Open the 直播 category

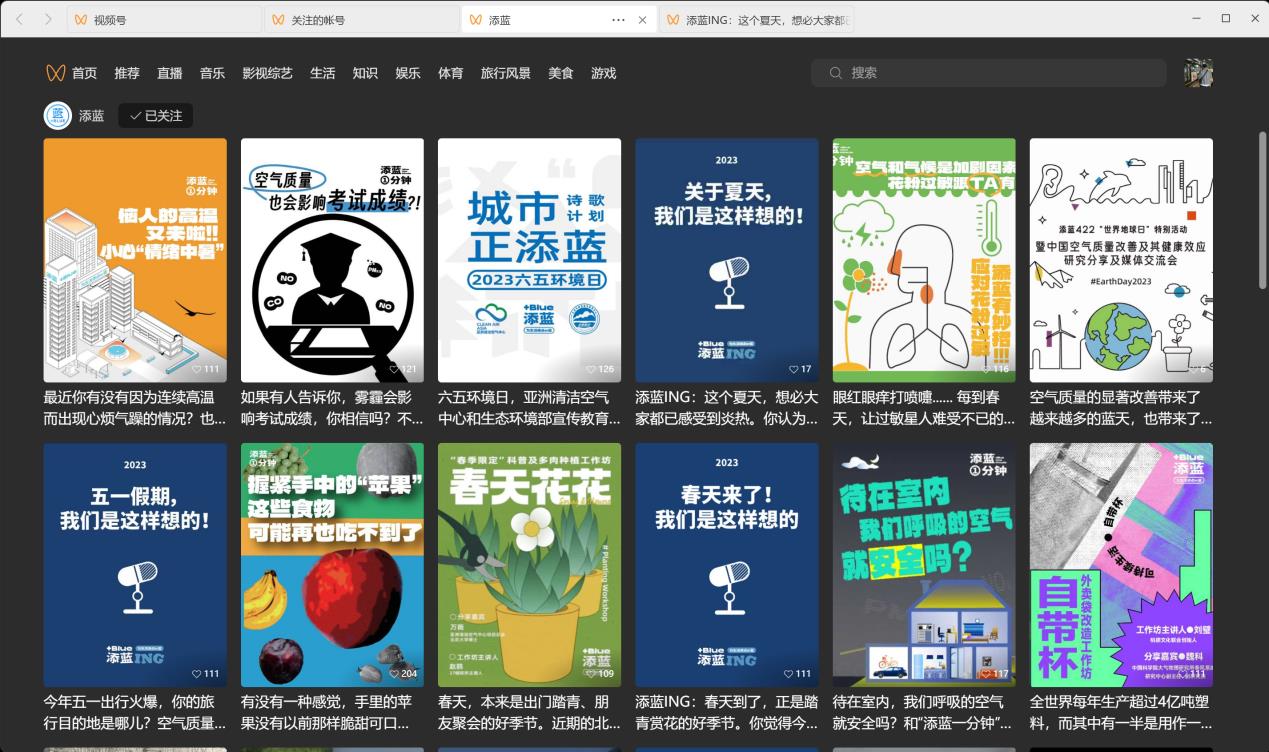[170, 73]
